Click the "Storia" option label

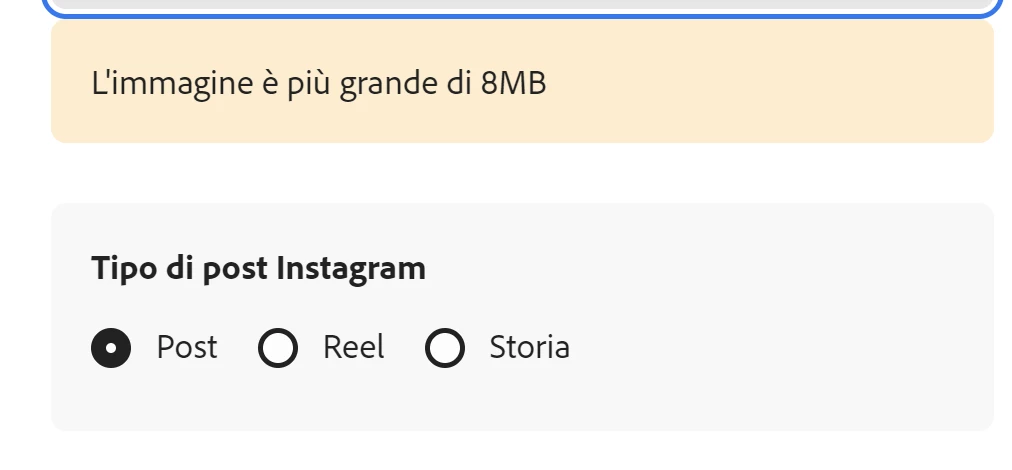(x=529, y=348)
